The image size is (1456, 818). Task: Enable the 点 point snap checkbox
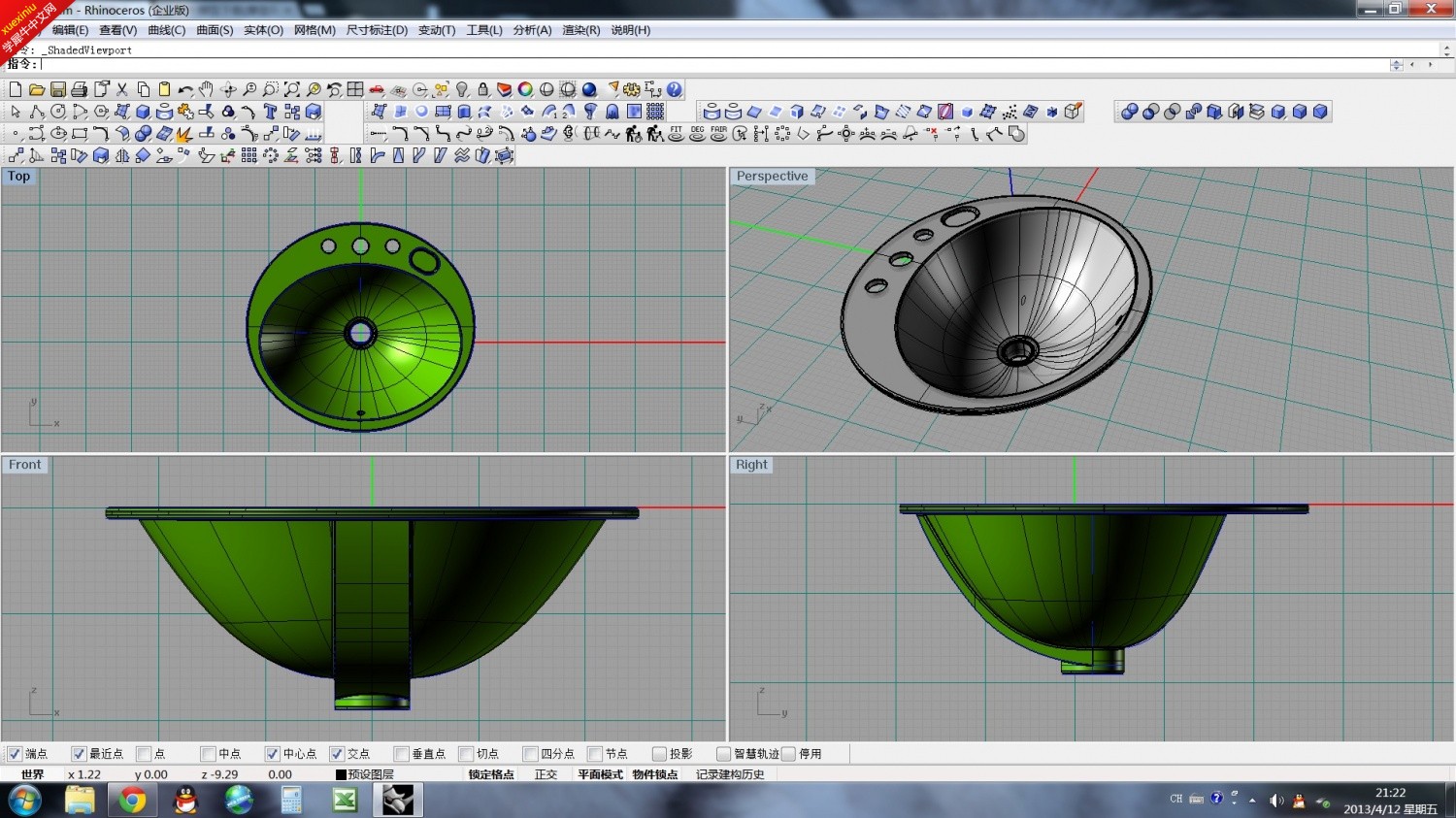[144, 754]
